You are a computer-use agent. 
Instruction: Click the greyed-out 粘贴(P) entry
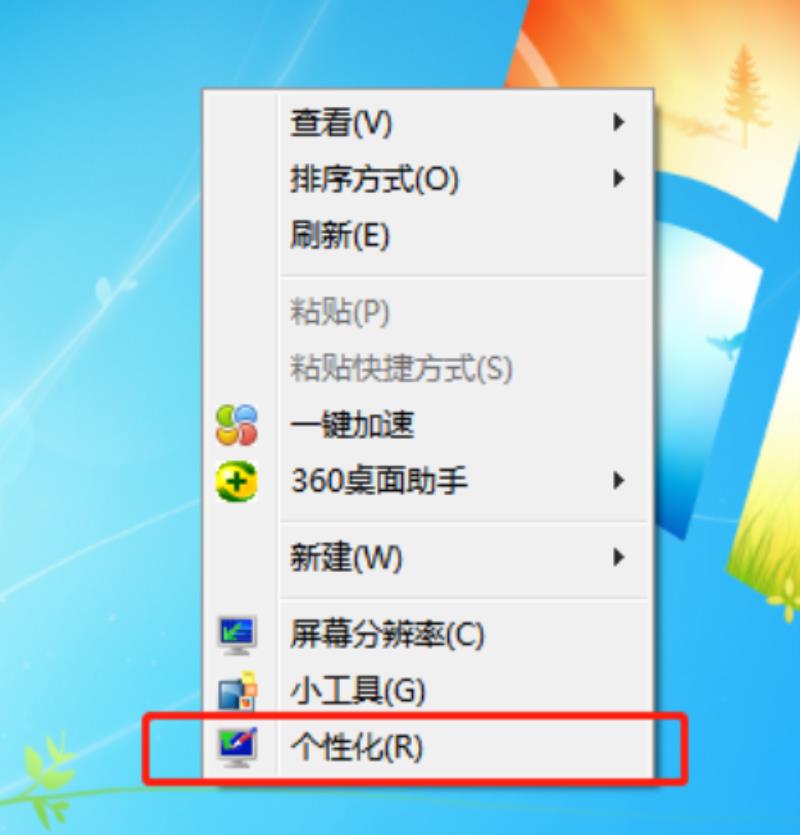pyautogui.click(x=428, y=312)
